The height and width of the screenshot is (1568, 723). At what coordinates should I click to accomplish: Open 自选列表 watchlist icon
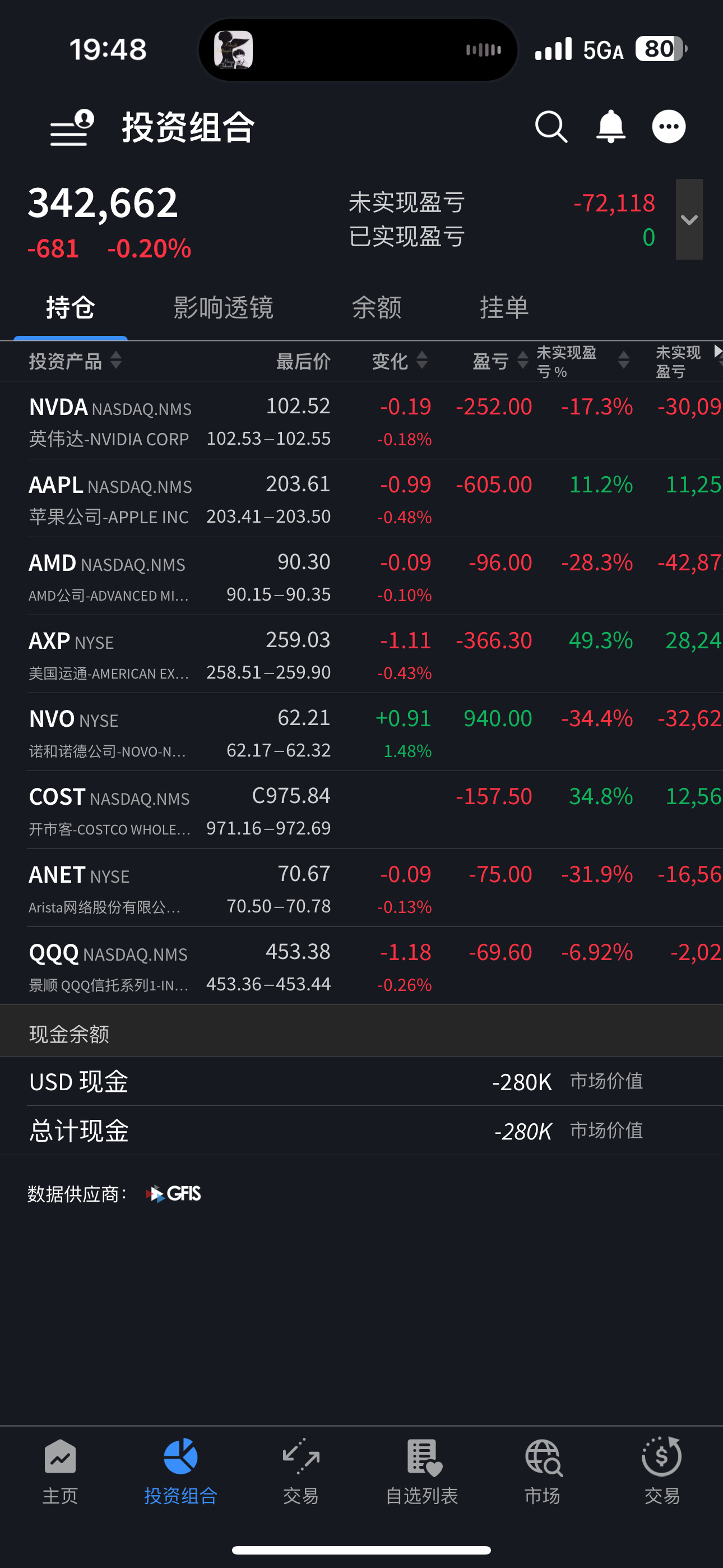424,1458
